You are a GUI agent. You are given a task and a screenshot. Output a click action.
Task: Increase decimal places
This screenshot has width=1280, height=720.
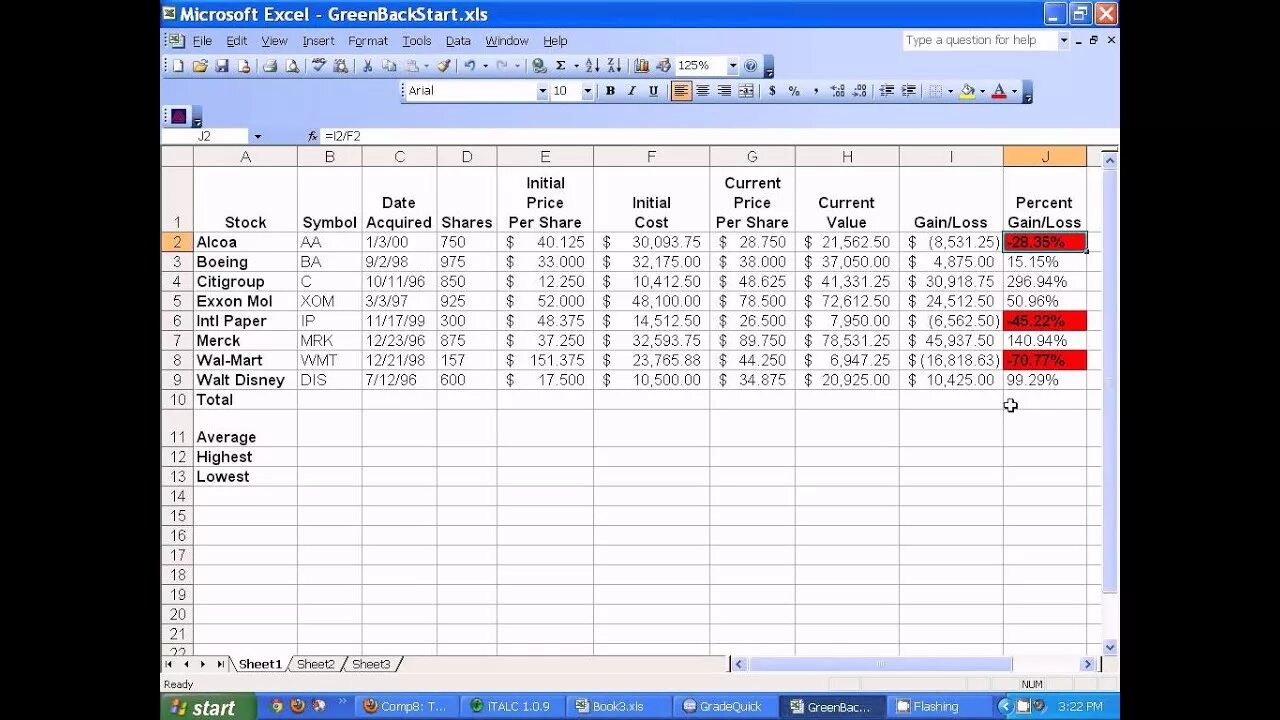coord(838,91)
